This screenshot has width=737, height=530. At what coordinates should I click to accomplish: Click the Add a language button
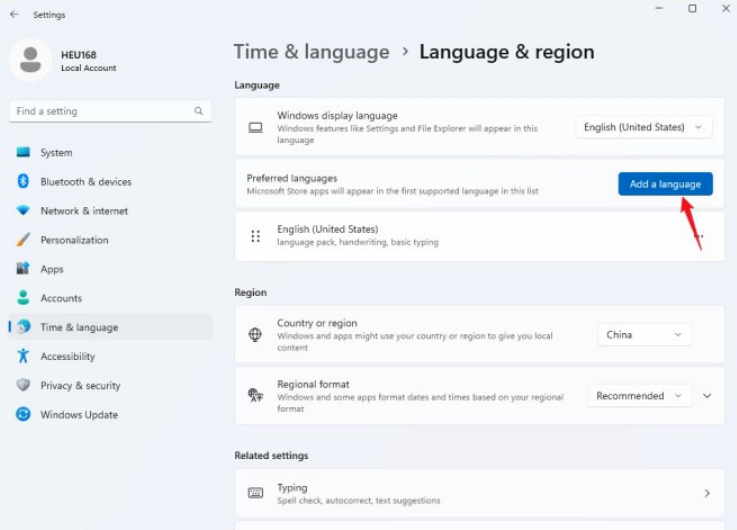click(665, 184)
